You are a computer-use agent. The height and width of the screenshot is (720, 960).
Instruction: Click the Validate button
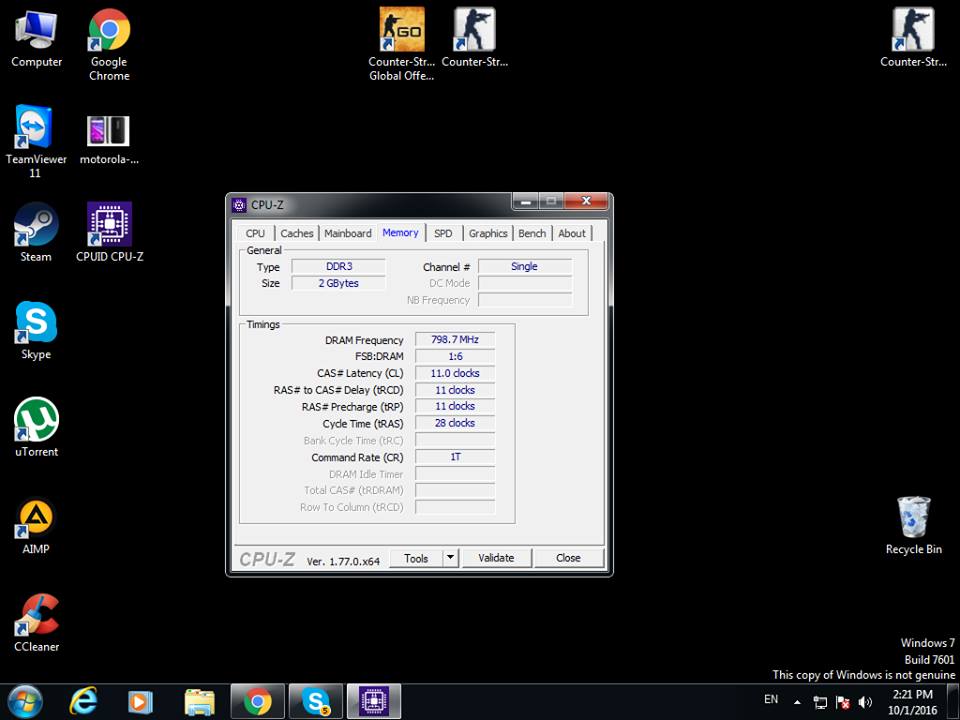[496, 558]
